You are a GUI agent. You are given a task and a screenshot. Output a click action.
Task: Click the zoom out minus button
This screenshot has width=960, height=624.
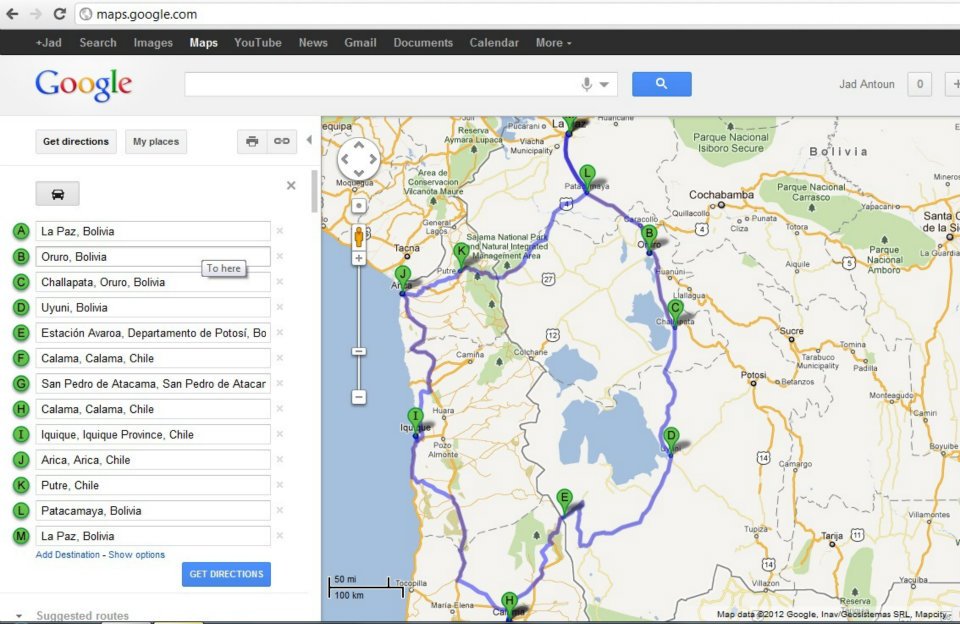(x=359, y=397)
